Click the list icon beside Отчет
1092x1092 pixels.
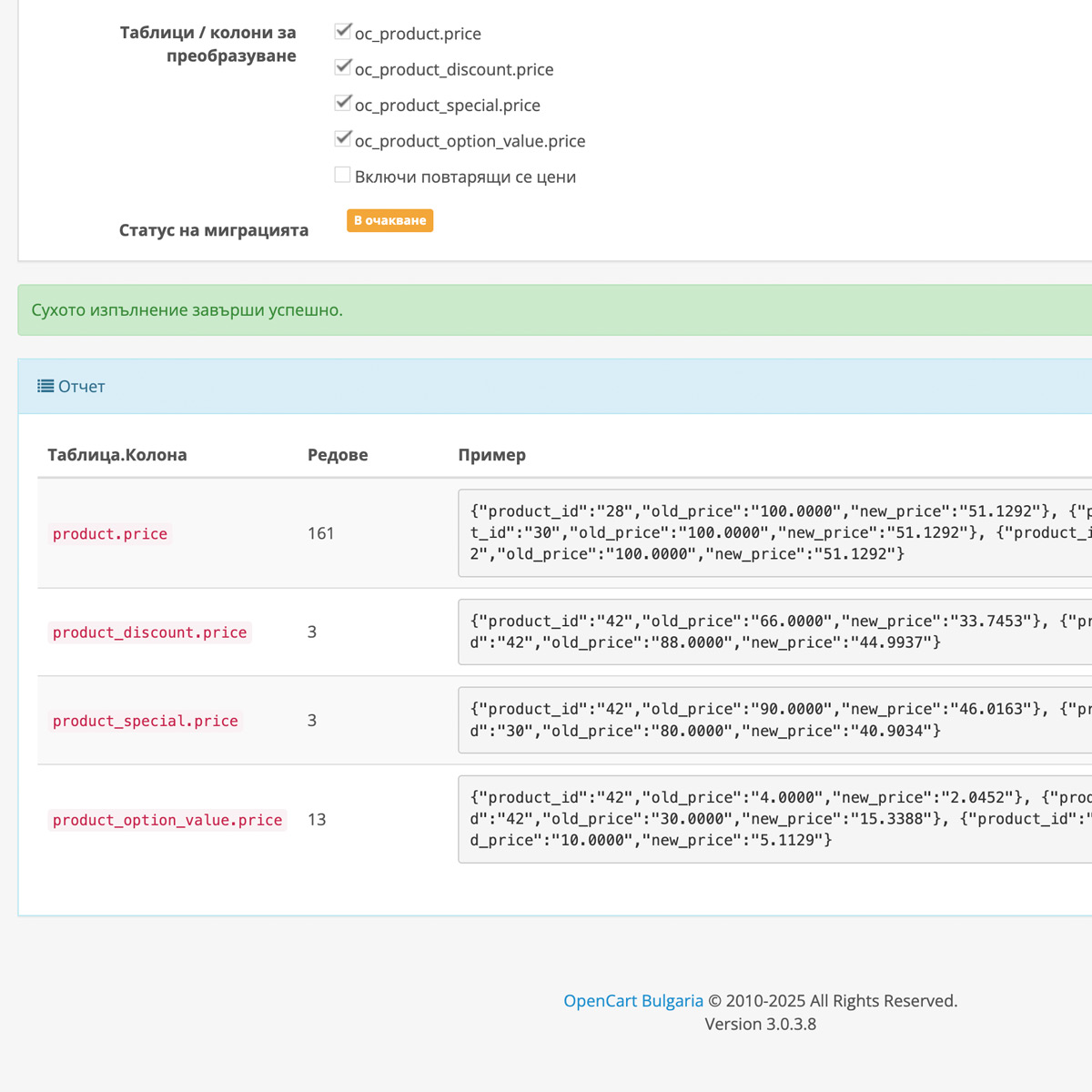[x=45, y=387]
